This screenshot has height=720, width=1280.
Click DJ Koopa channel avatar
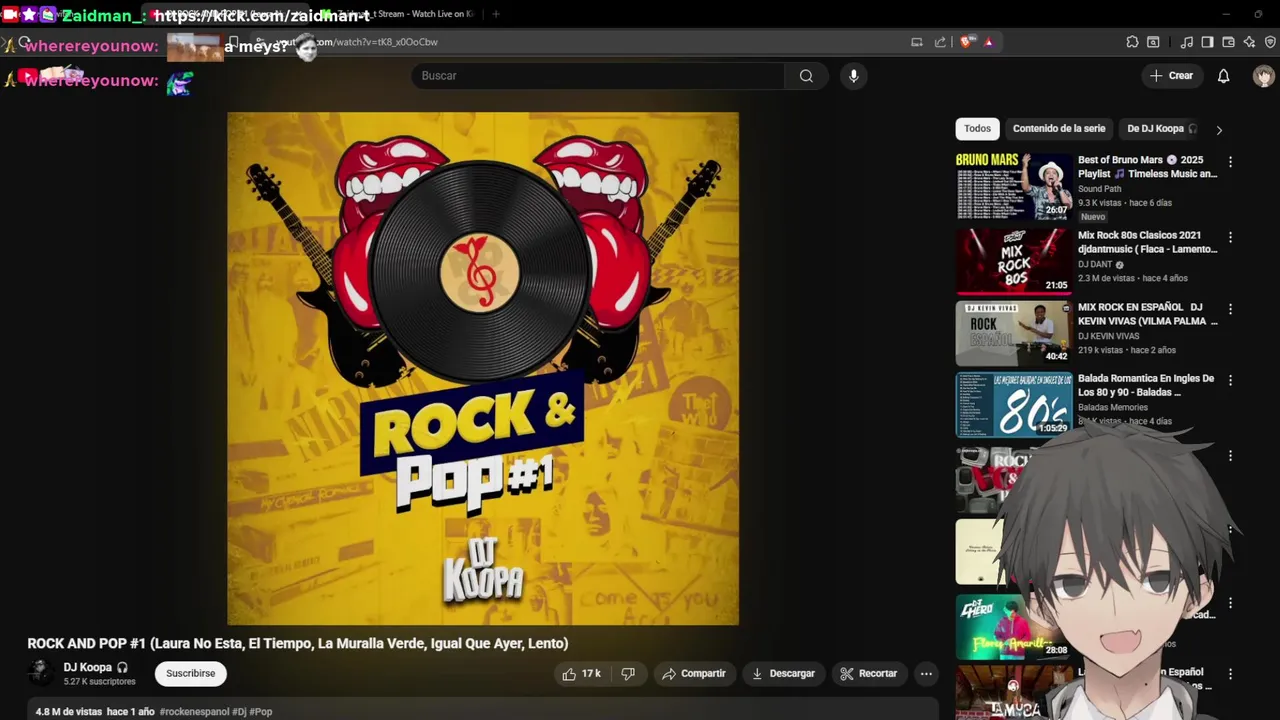(41, 673)
